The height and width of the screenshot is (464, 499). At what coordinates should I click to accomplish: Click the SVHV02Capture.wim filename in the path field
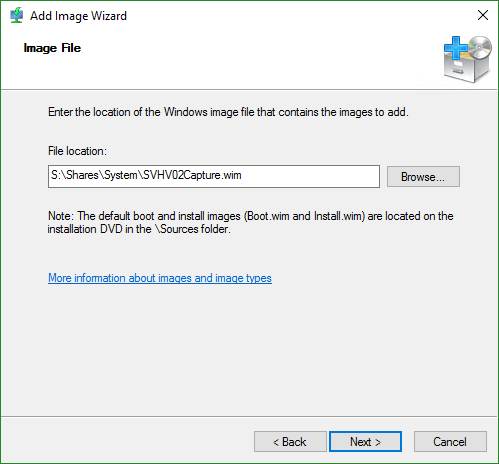point(192,175)
